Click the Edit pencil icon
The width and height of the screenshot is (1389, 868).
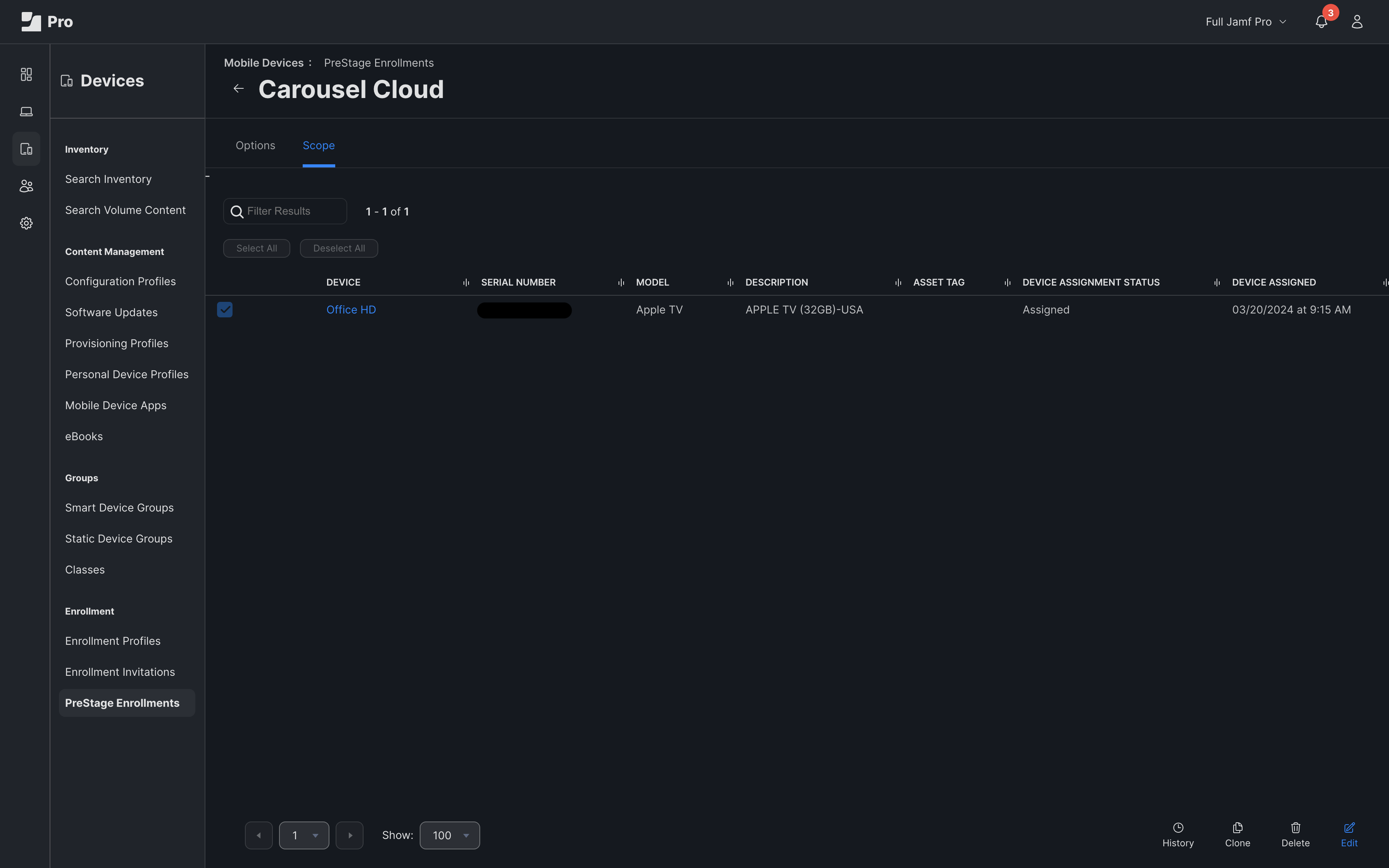click(1349, 827)
